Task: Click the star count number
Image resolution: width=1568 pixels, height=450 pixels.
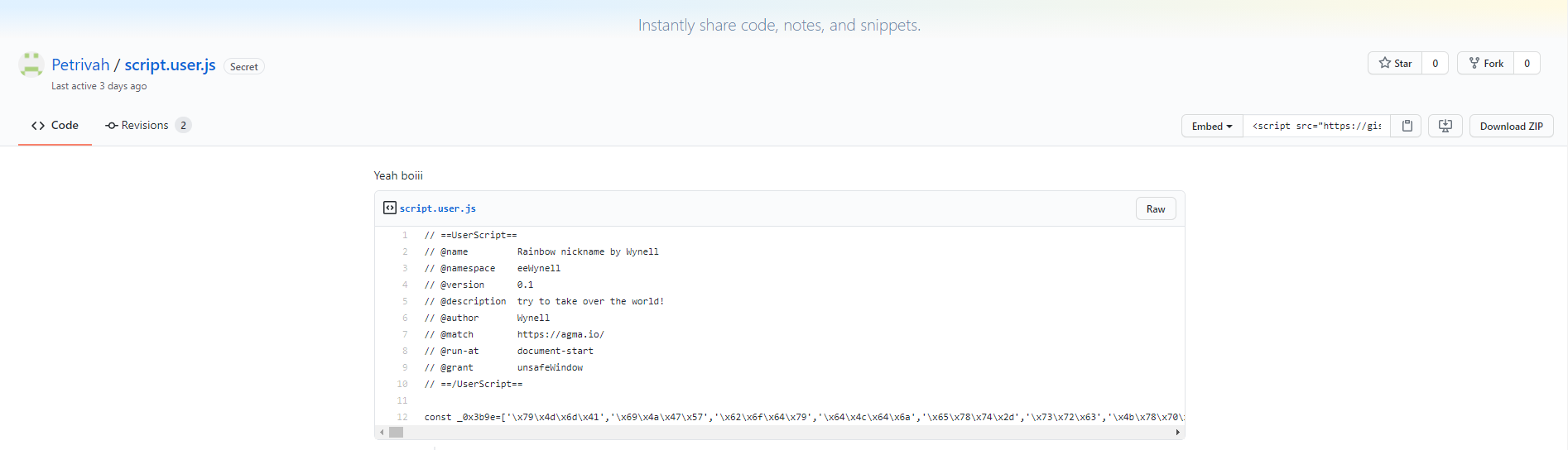Action: pyautogui.click(x=1436, y=64)
